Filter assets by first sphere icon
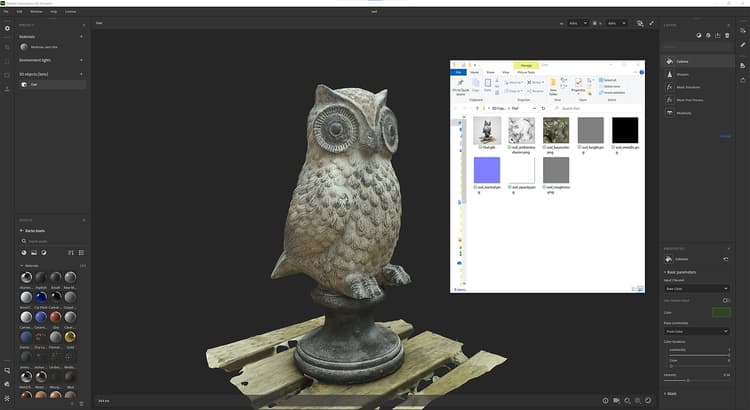750x410 pixels. (24, 253)
